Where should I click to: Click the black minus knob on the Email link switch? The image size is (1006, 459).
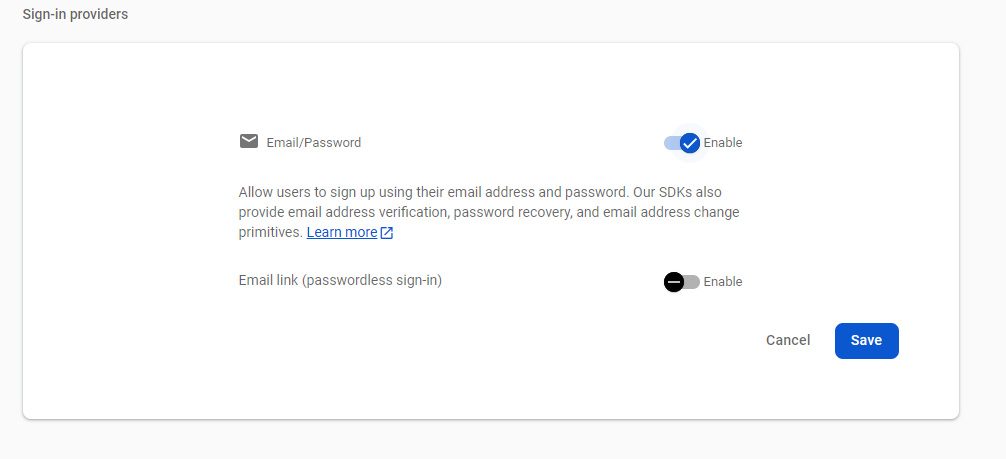(x=674, y=282)
